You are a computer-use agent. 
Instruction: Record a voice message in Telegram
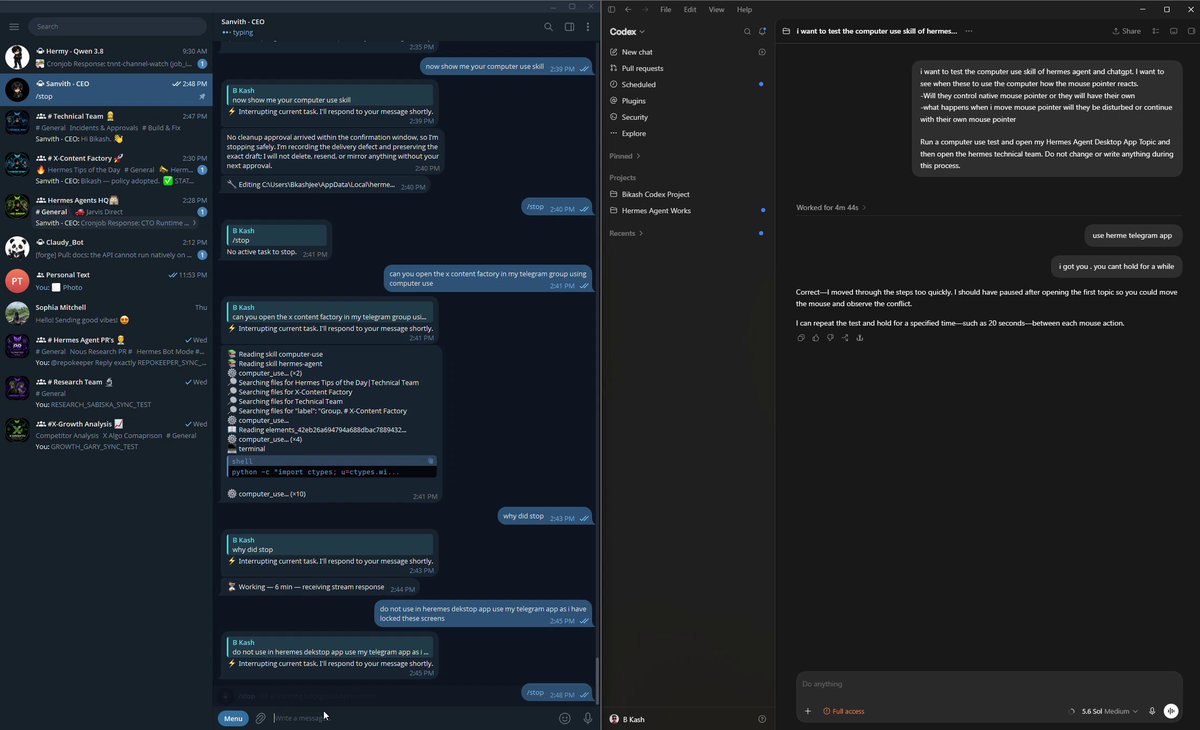tap(587, 718)
